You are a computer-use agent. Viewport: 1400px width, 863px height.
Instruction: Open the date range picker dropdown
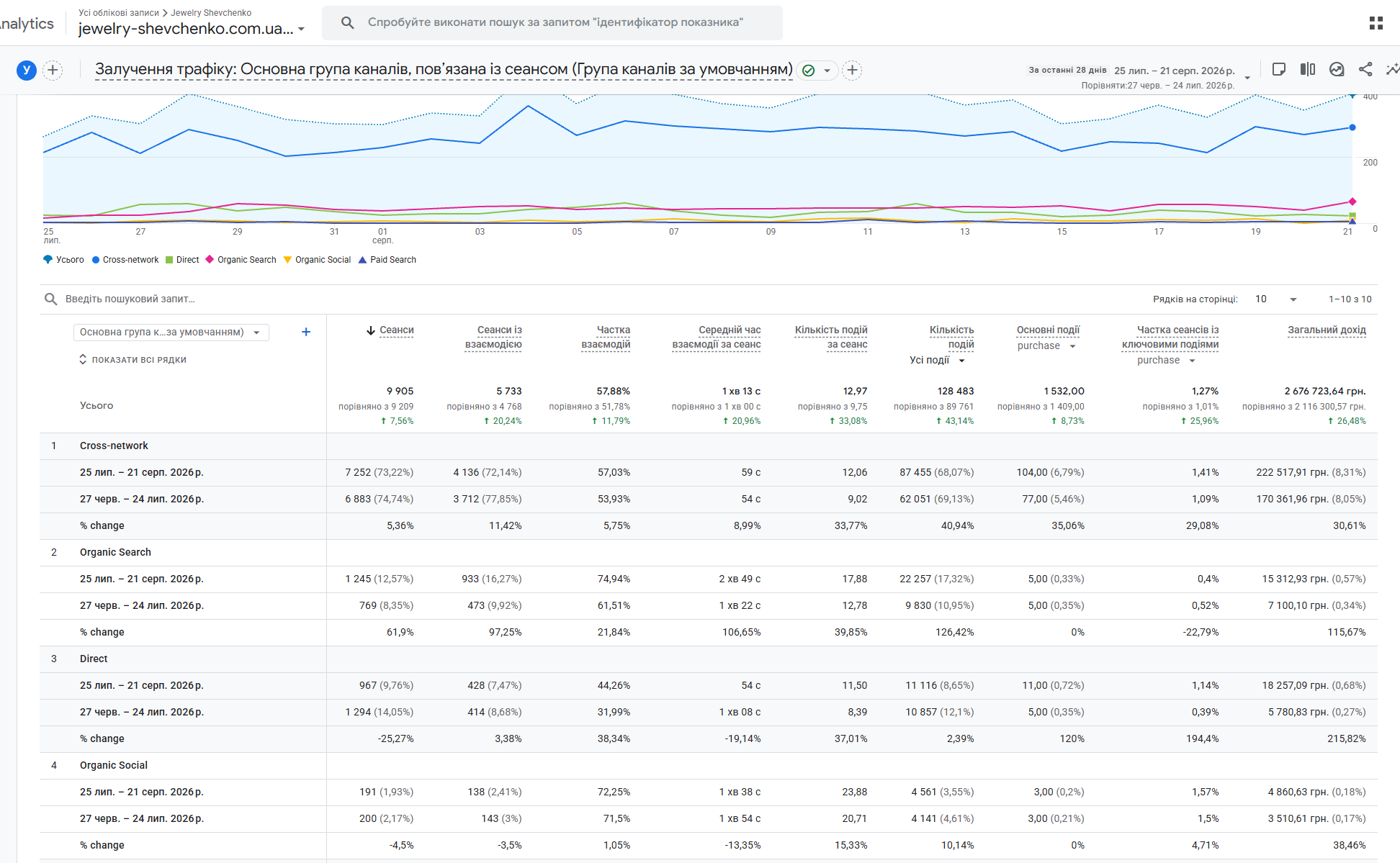pyautogui.click(x=1247, y=77)
